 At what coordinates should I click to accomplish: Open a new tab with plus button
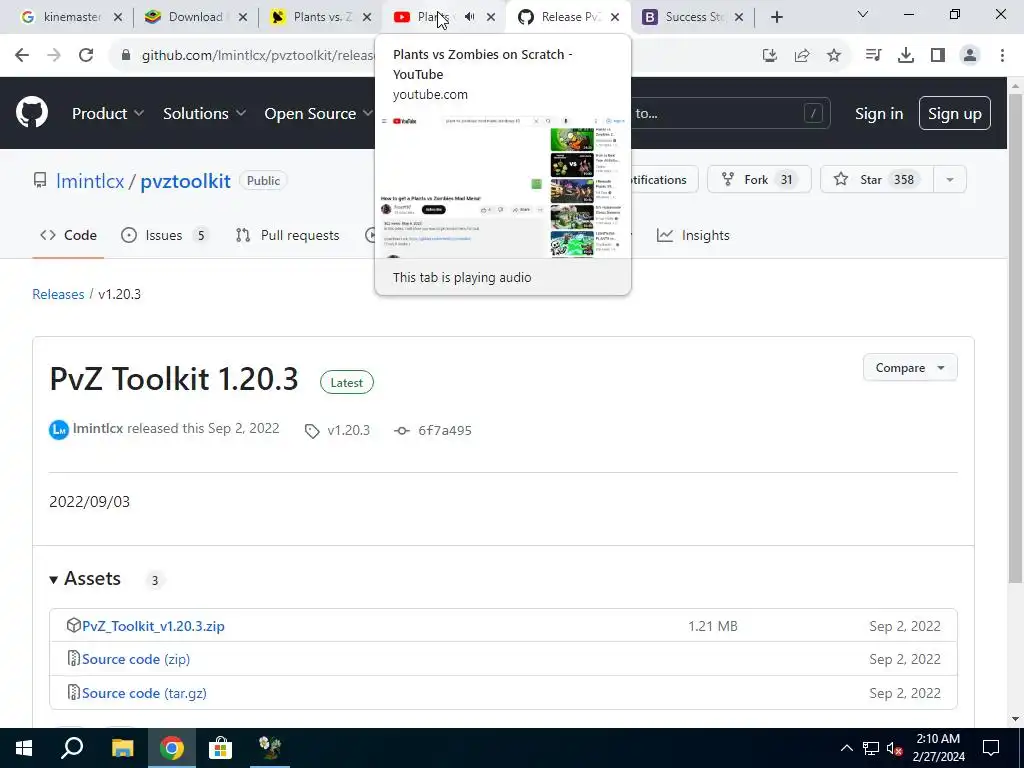(776, 17)
